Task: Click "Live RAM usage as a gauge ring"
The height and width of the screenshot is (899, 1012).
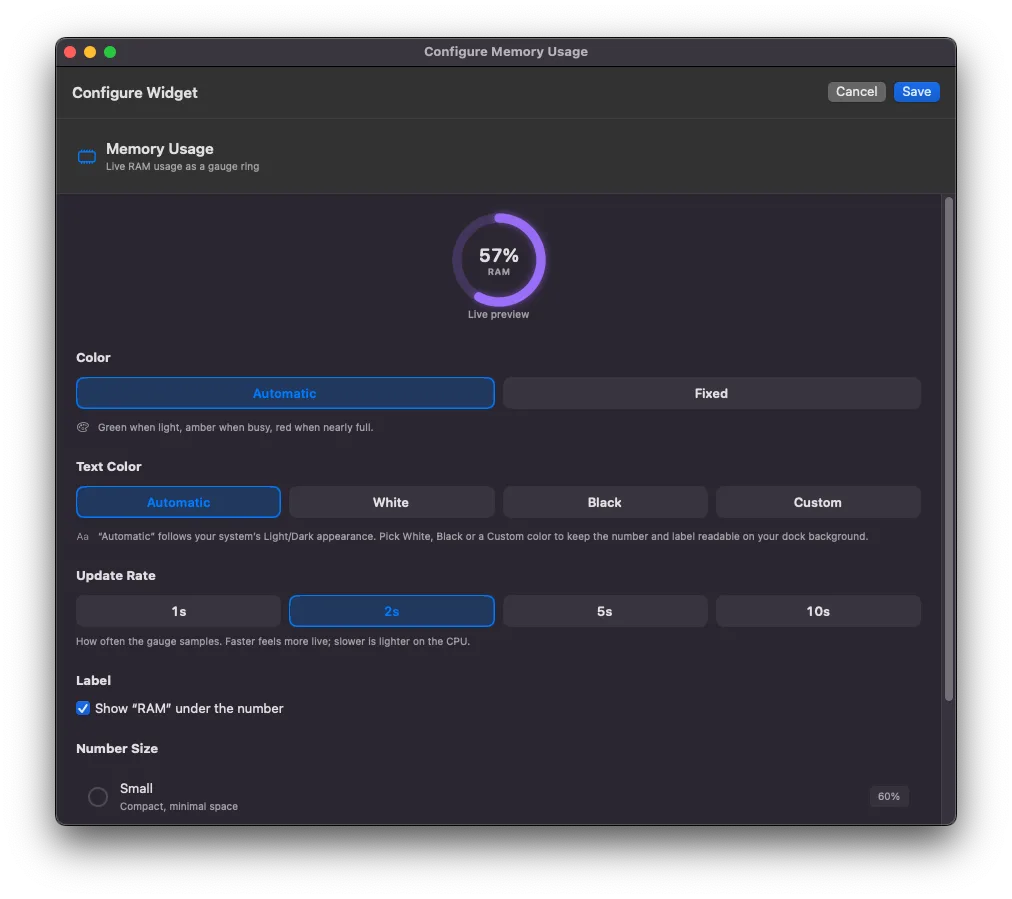Action: [183, 167]
